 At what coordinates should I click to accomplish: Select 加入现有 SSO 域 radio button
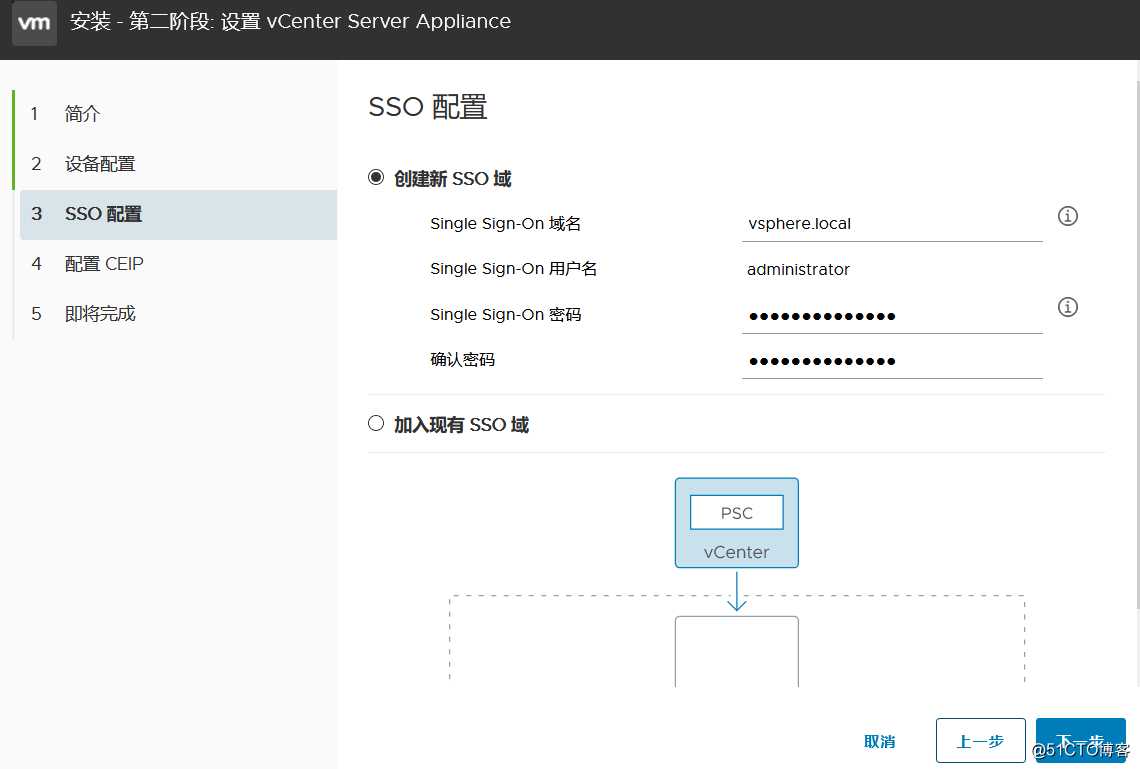click(x=376, y=423)
